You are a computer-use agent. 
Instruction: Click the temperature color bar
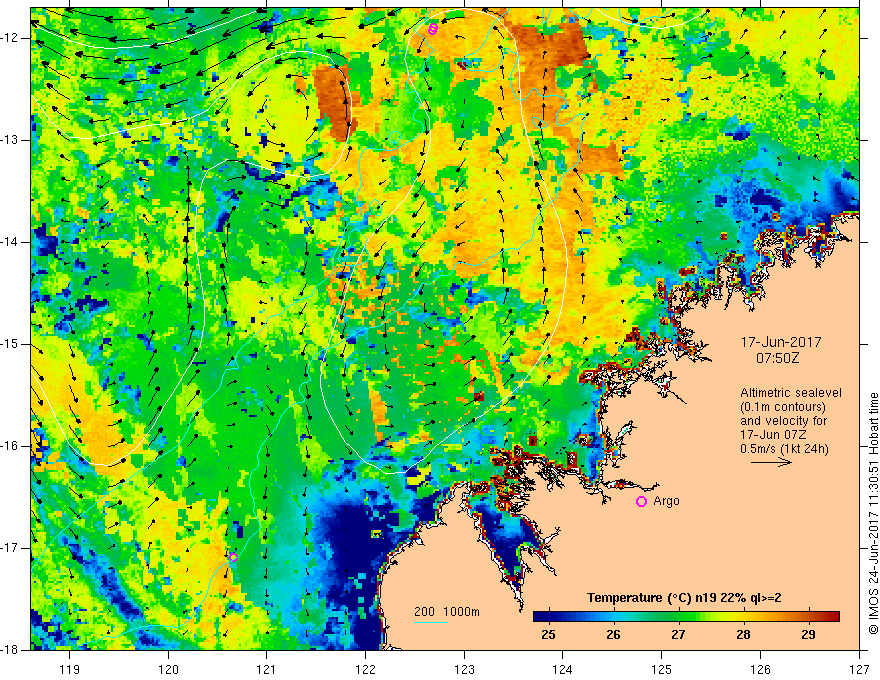coord(686,617)
